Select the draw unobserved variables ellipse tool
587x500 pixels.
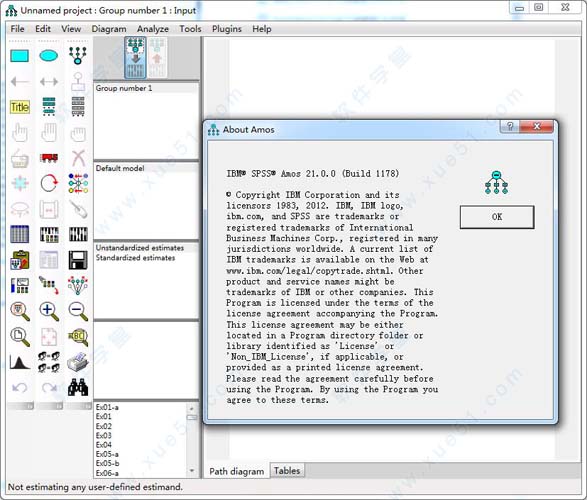[49, 56]
